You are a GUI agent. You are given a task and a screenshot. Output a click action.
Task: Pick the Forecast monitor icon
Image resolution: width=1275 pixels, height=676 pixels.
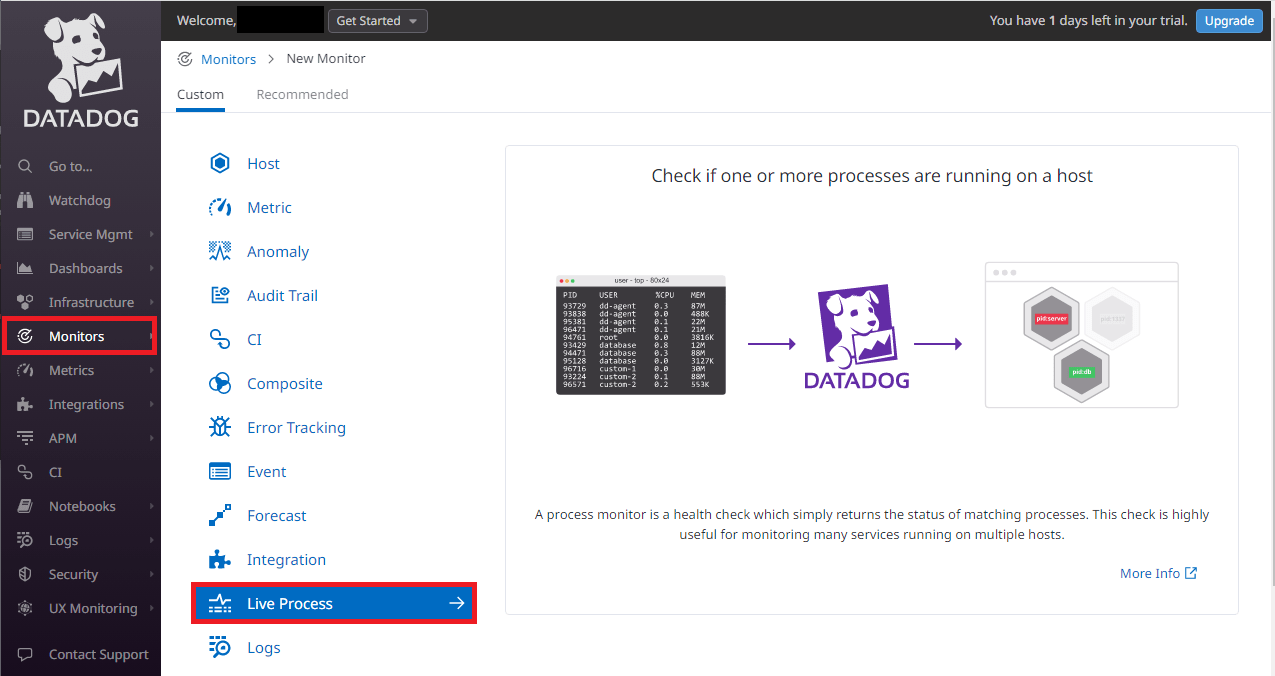[220, 516]
